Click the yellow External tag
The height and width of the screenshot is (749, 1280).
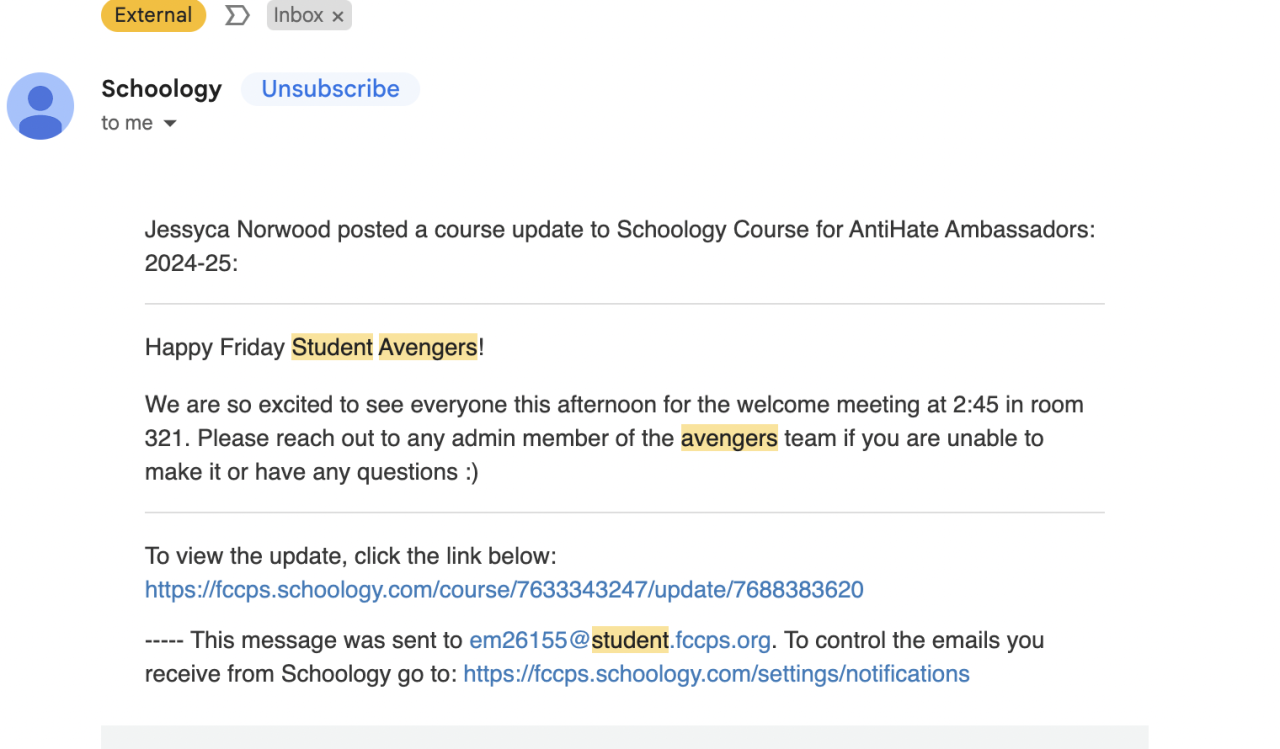click(x=153, y=16)
